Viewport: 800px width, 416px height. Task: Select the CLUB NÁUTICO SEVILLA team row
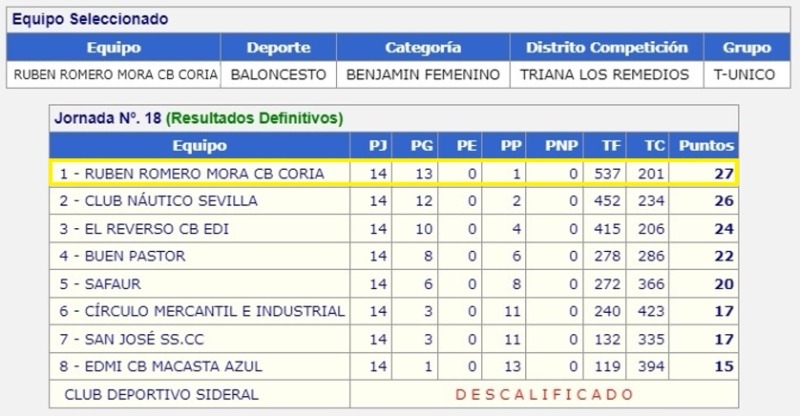[393, 201]
